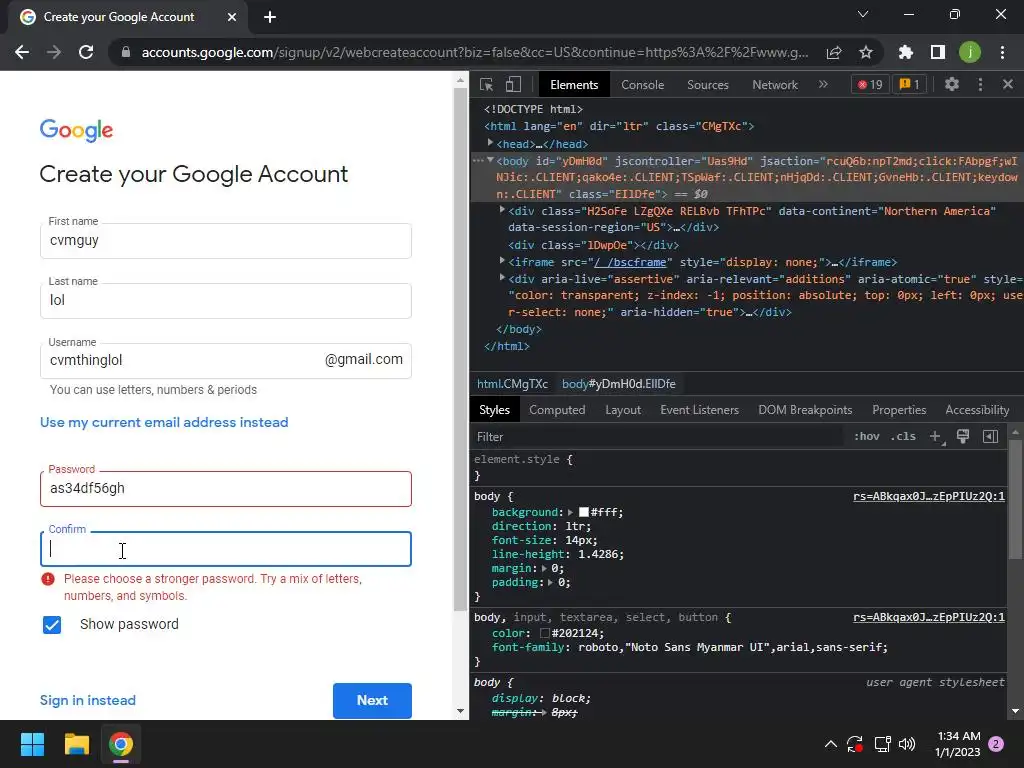Open the volume control in system tray
The width and height of the screenshot is (1024, 768).
pos(907,744)
